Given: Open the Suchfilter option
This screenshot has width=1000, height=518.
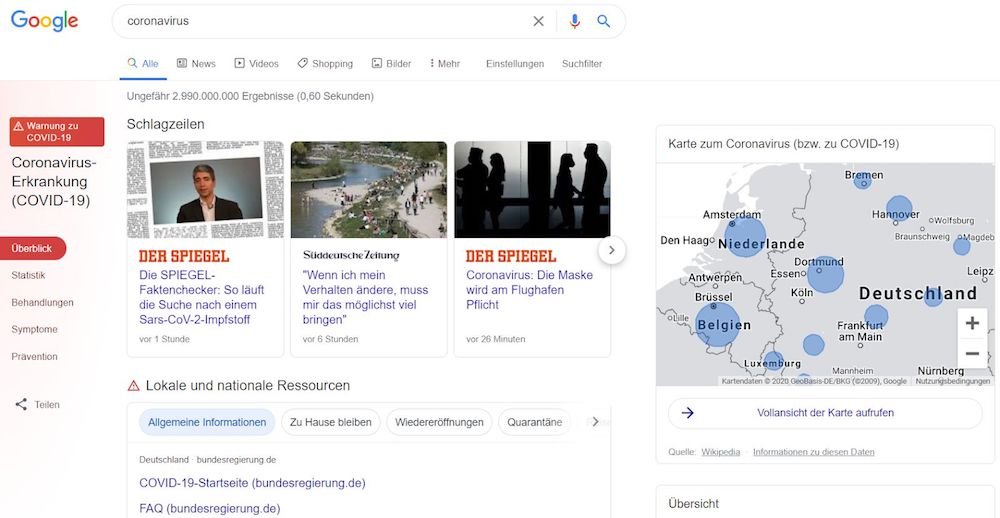Looking at the screenshot, I should pyautogui.click(x=582, y=64).
